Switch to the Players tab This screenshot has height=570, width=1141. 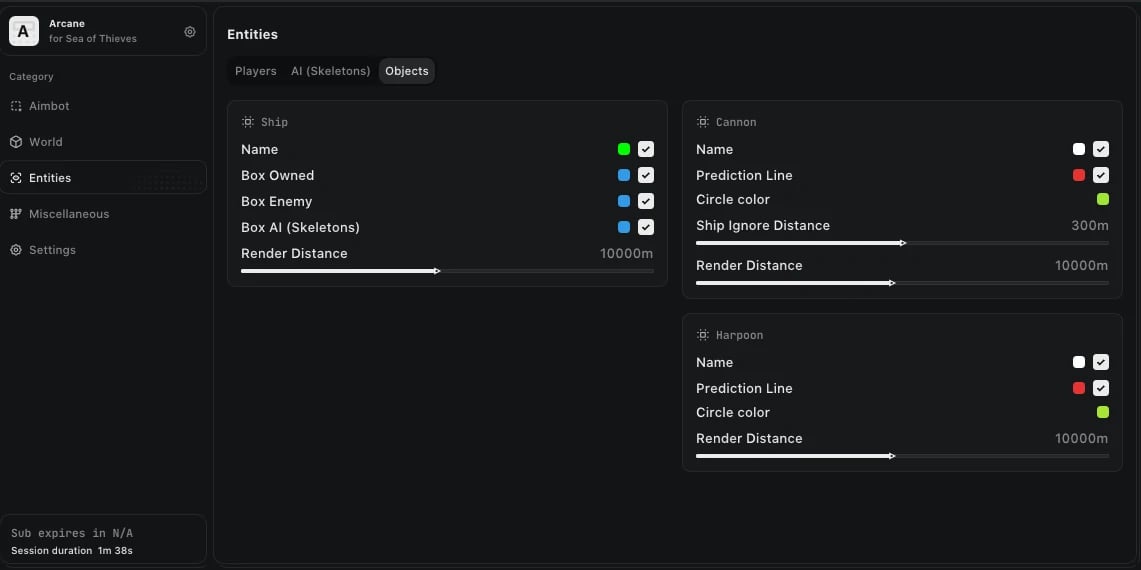[255, 71]
